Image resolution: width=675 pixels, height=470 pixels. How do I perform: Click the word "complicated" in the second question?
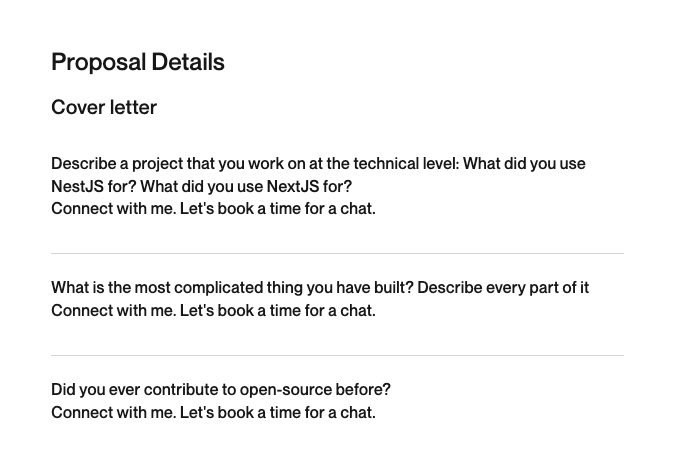(219, 288)
